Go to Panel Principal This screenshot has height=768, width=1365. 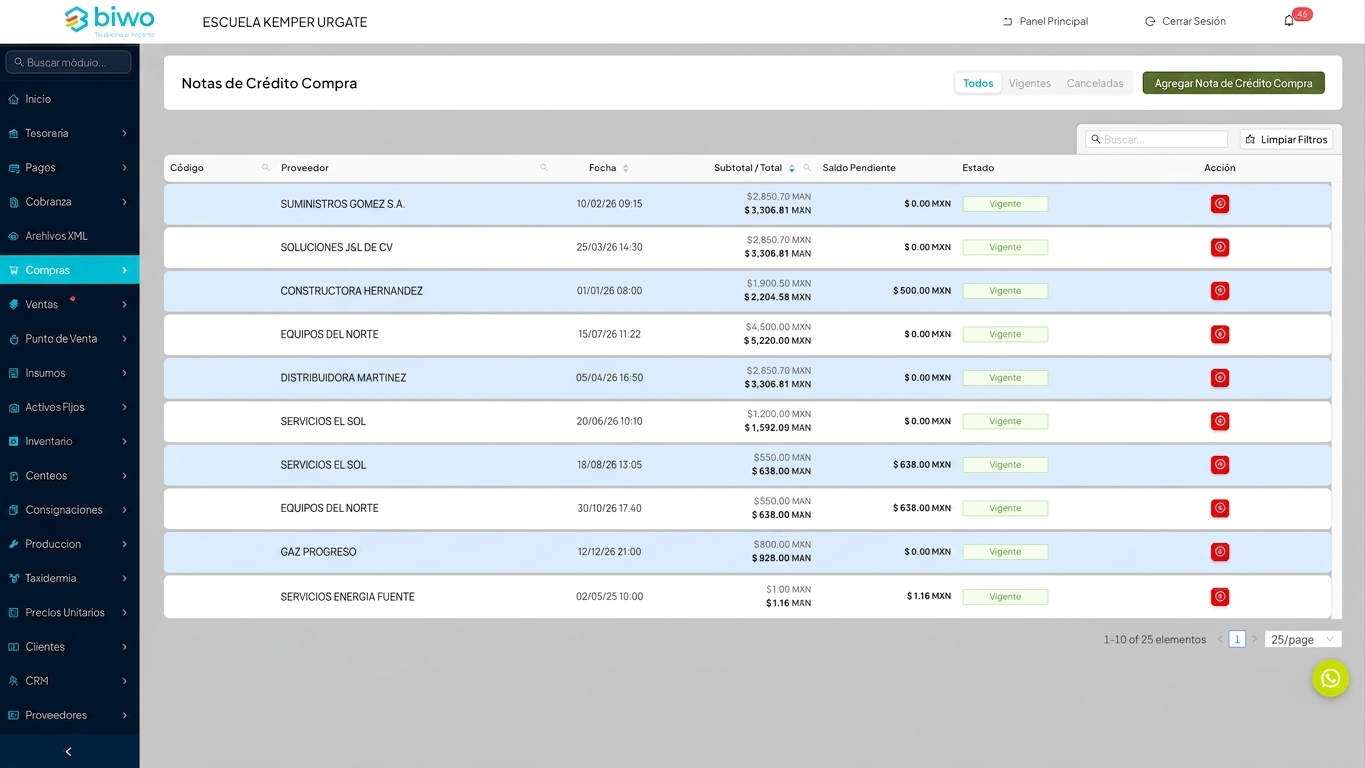tap(1045, 21)
